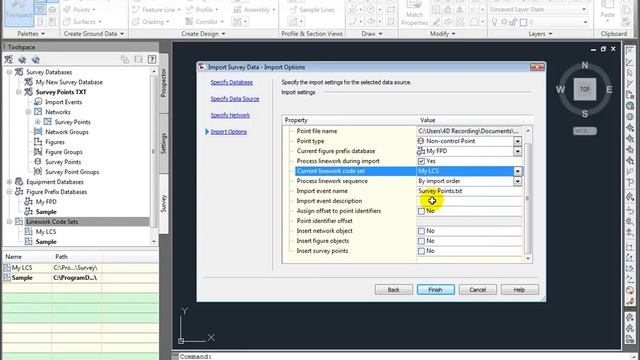The image size is (640, 360).
Task: Select My New Survey Database item
Action: pyautogui.click(x=69, y=82)
